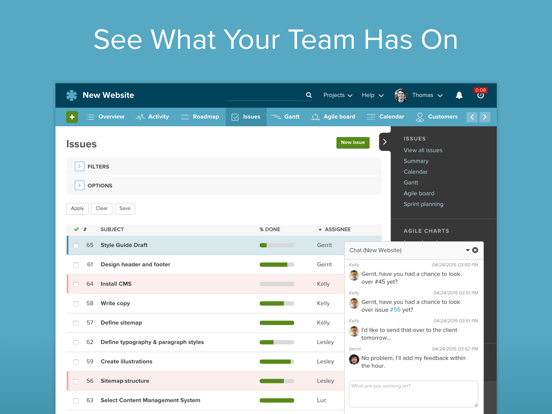552x414 pixels.
Task: Click the Apply button
Action: 77,208
